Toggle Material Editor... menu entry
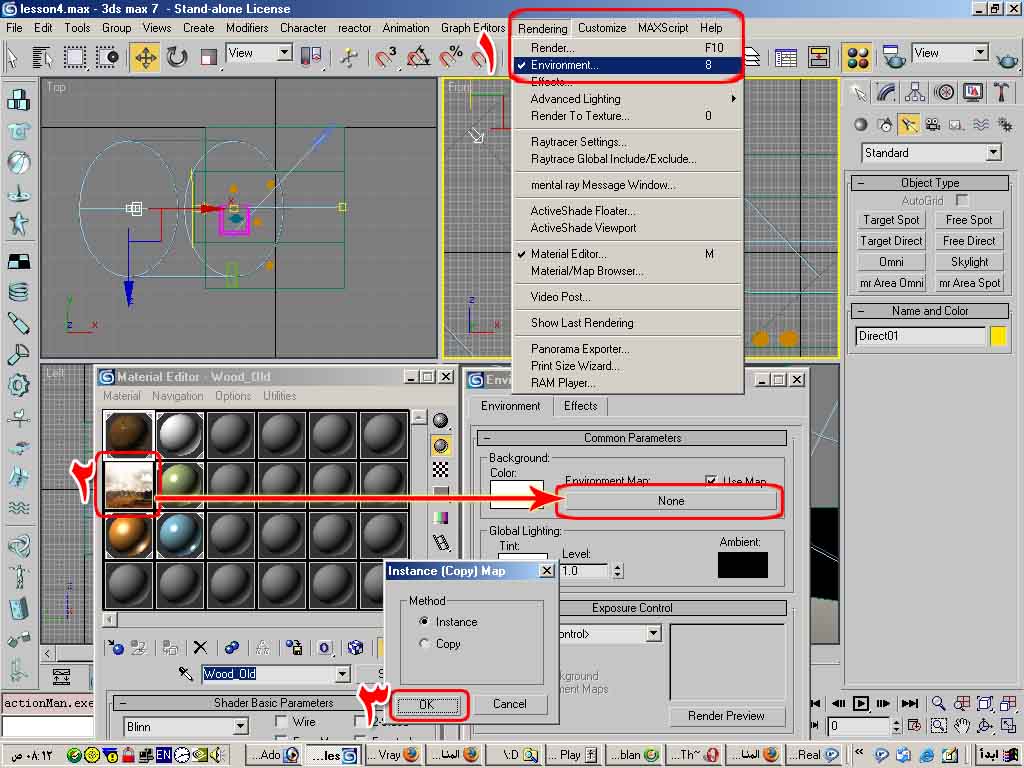This screenshot has width=1024, height=768. click(626, 253)
